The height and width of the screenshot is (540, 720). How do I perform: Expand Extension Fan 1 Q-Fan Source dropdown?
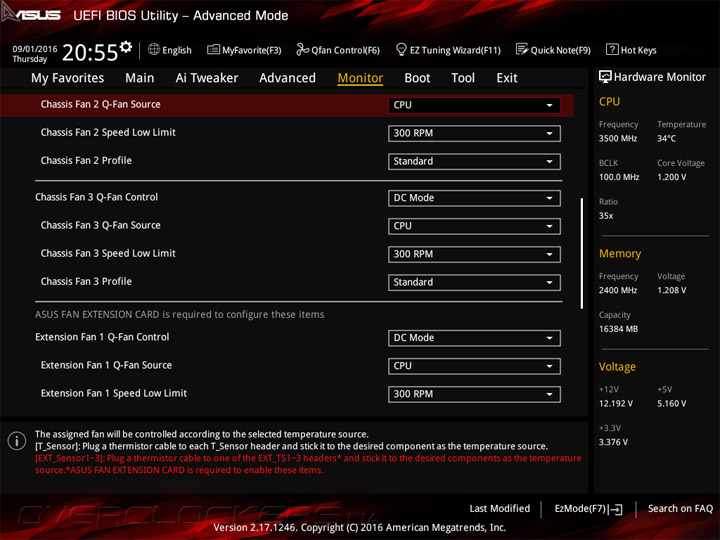pos(474,366)
